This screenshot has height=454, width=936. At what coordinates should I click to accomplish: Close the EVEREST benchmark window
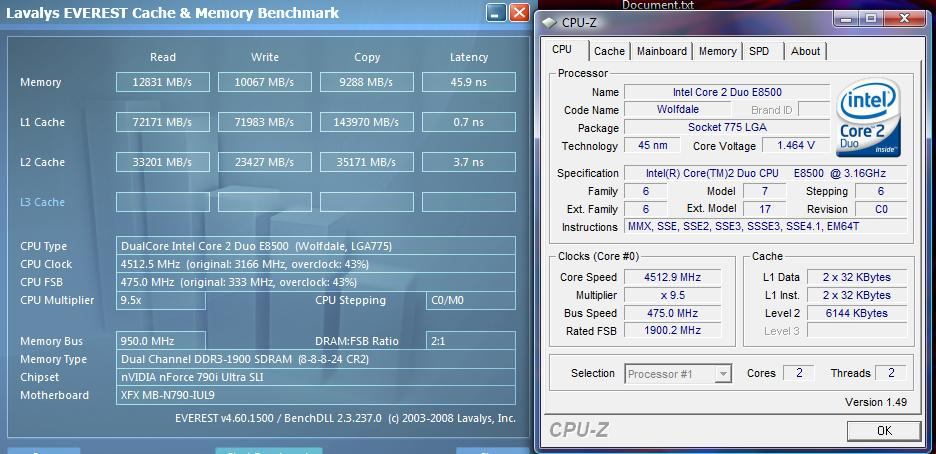pos(519,13)
